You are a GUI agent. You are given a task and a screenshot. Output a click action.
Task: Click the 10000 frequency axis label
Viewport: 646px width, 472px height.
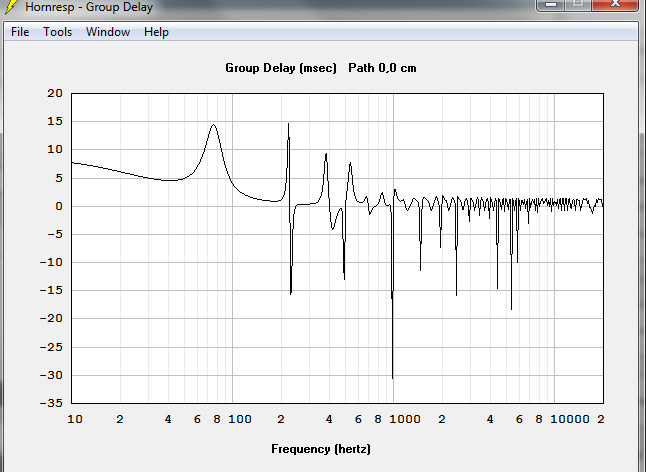[570, 419]
